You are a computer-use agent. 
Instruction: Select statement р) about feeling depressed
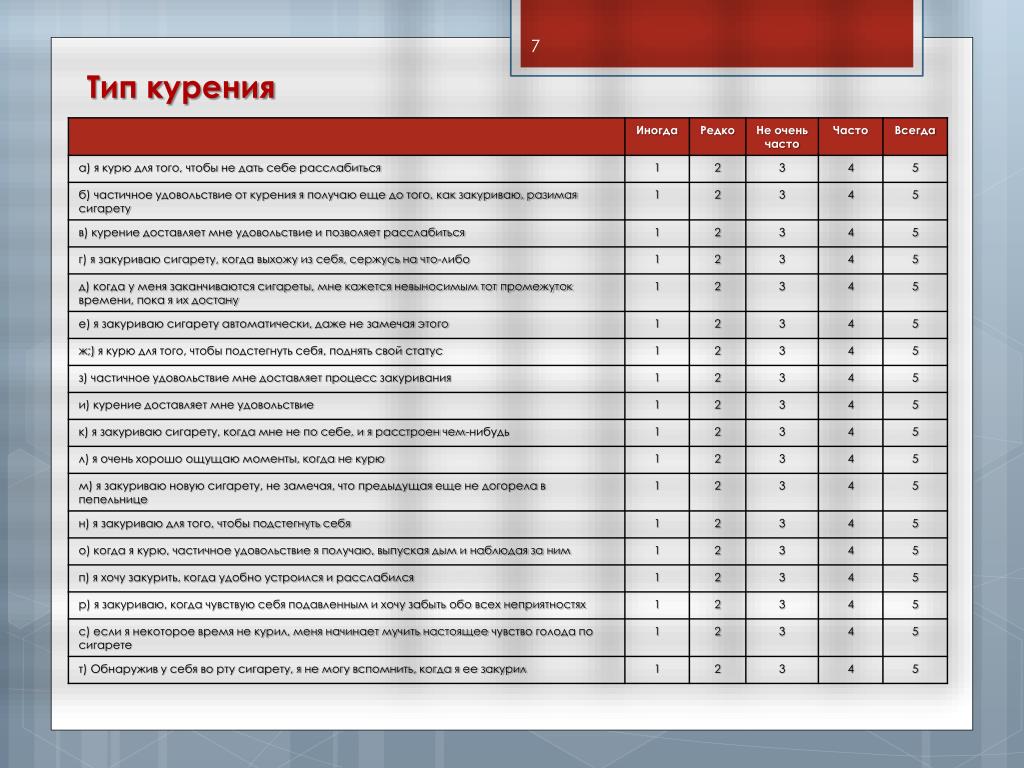tap(332, 604)
